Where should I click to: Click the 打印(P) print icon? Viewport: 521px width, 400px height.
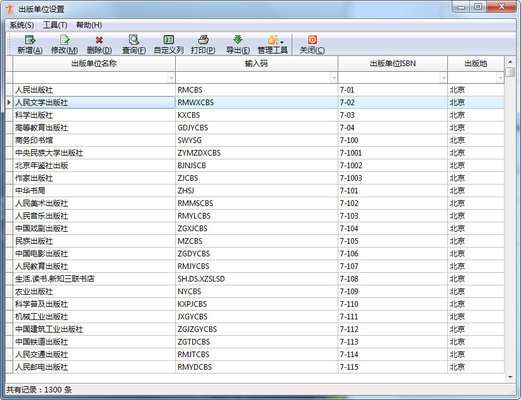pyautogui.click(x=203, y=44)
